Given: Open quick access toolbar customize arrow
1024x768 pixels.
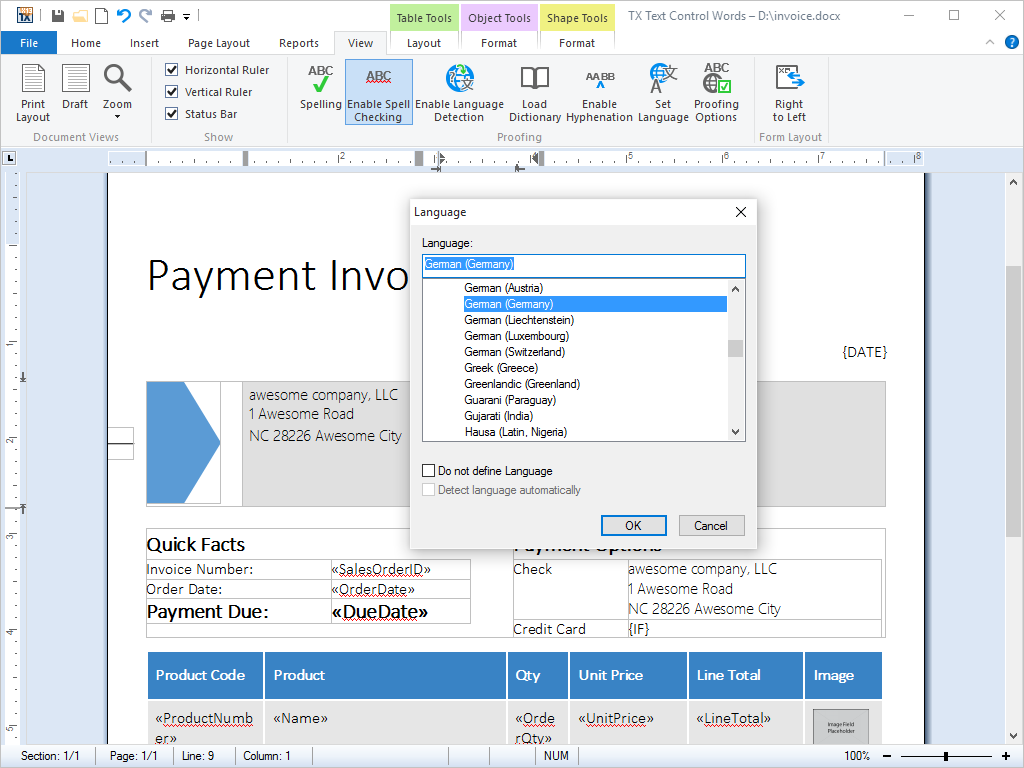Looking at the screenshot, I should (187, 16).
